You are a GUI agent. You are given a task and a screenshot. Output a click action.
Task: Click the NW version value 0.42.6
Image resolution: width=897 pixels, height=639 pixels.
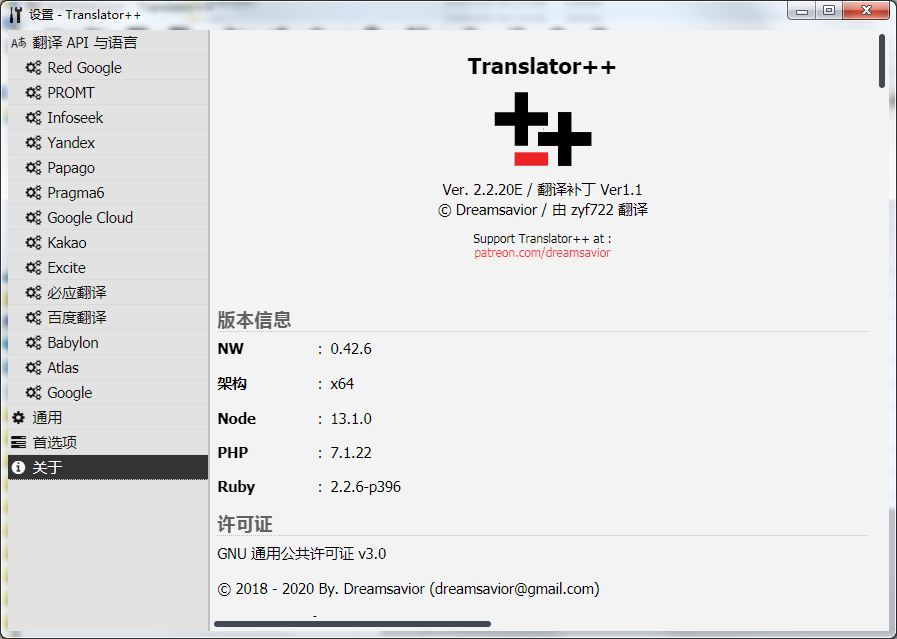351,349
